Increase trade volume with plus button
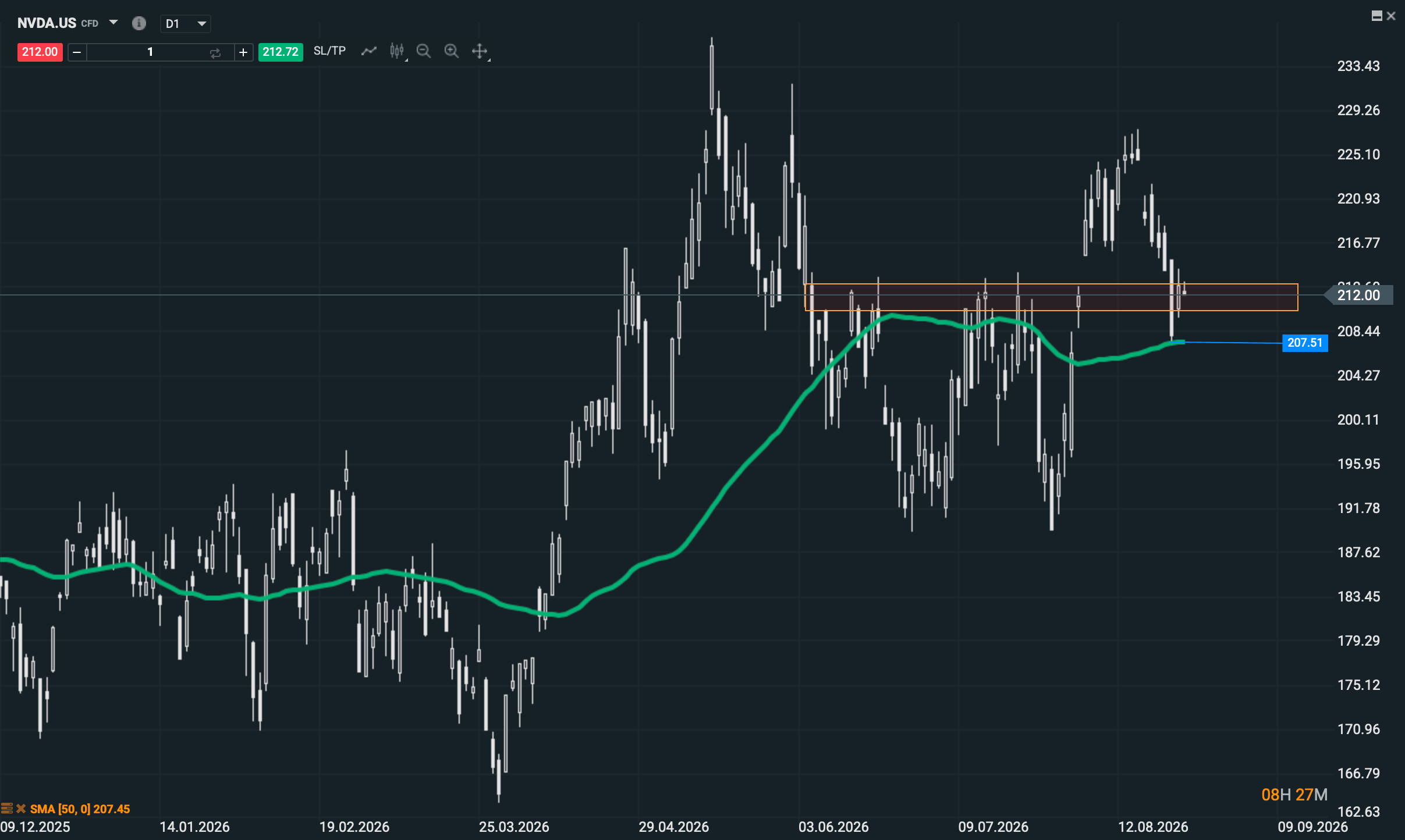 243,52
